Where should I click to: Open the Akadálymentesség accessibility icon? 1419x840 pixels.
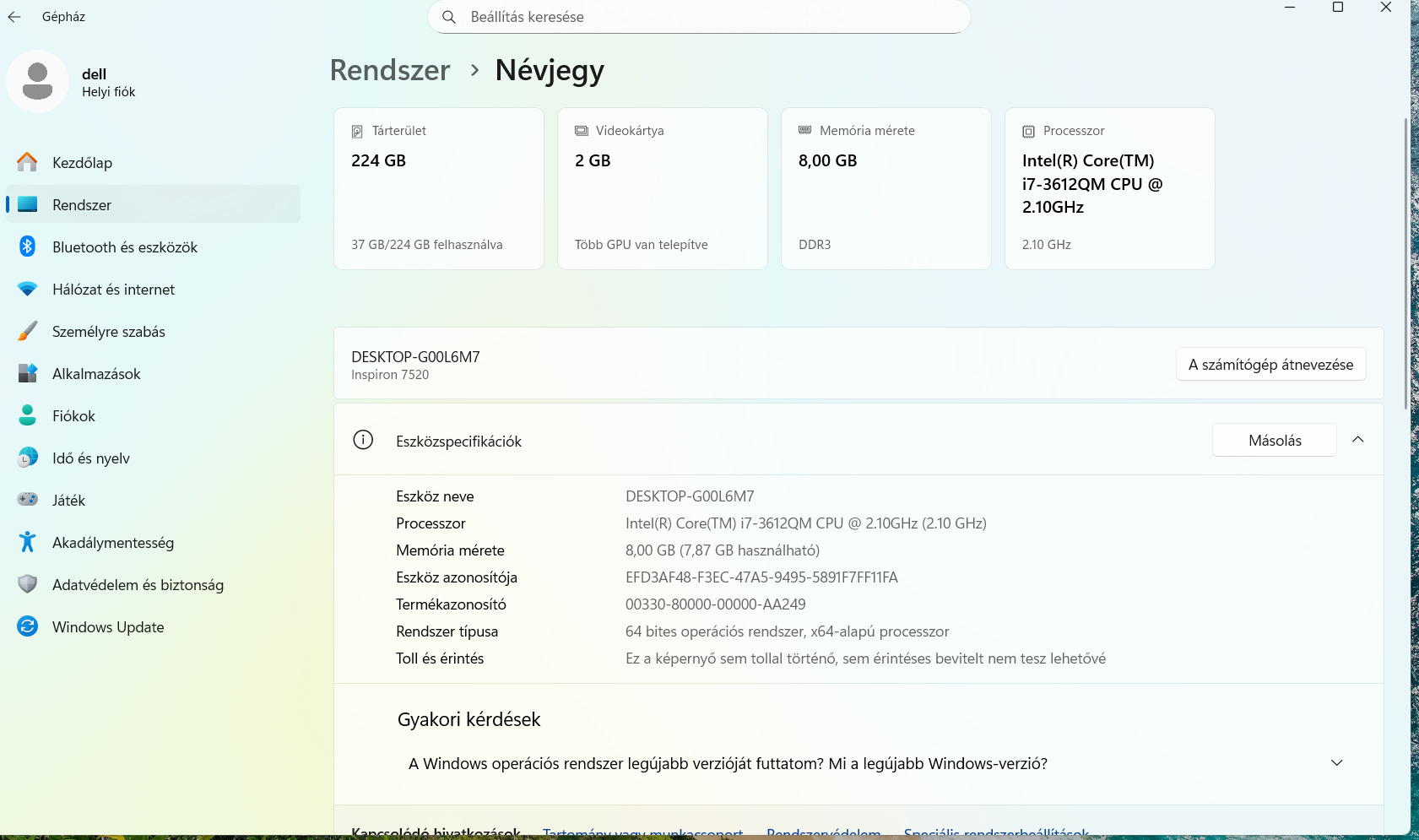pos(27,542)
